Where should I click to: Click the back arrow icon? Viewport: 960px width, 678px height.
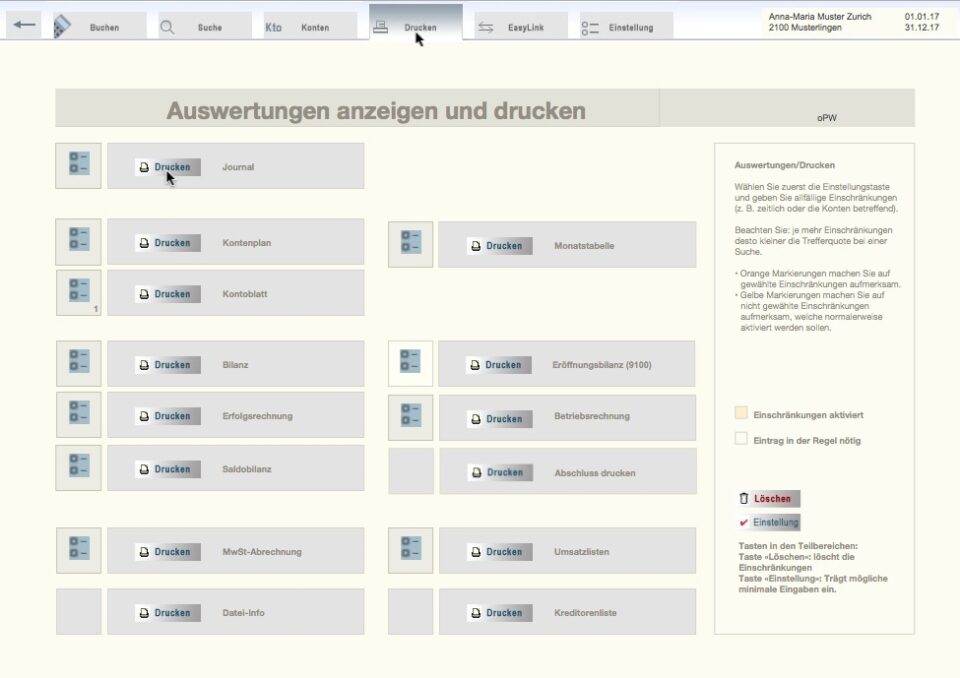pos(24,25)
